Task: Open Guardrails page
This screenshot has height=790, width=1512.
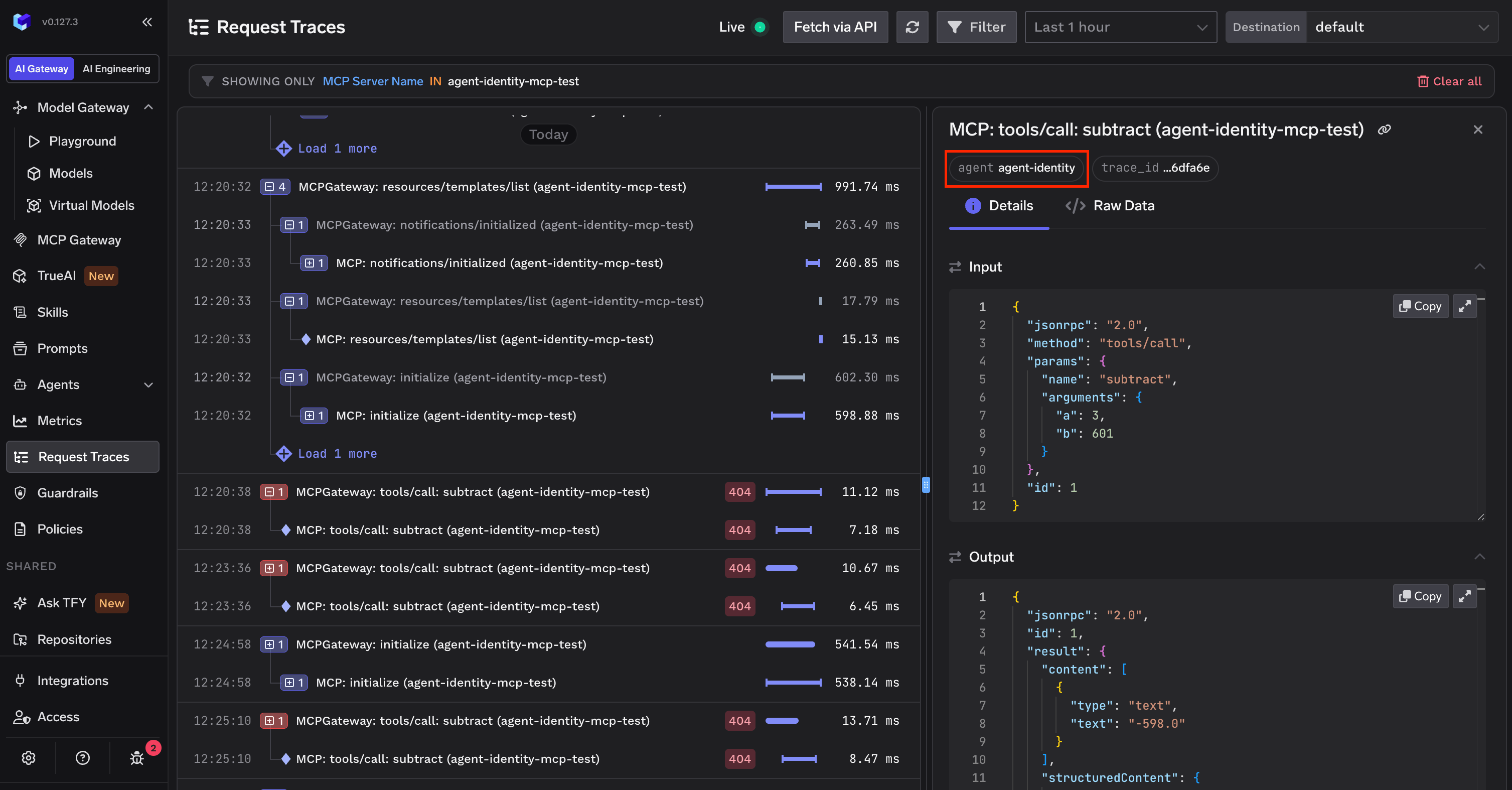Action: 68,493
